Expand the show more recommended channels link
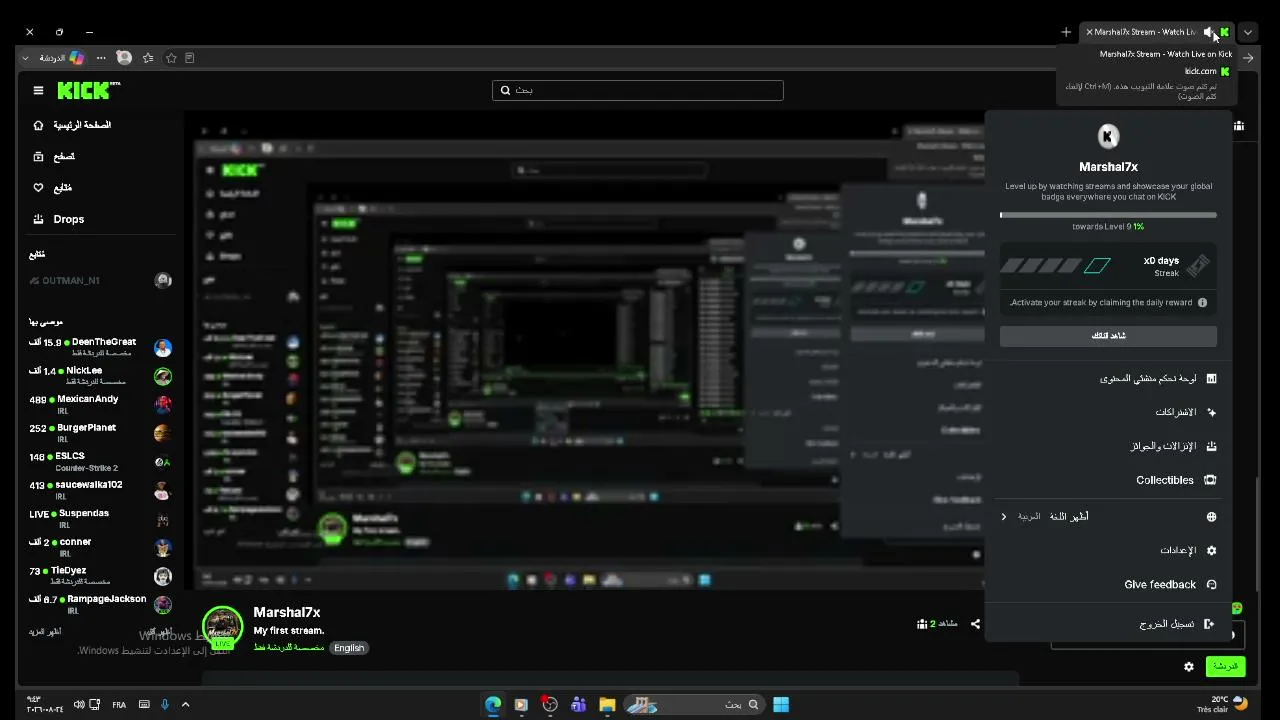Image resolution: width=1280 pixels, height=720 pixels. [45, 632]
